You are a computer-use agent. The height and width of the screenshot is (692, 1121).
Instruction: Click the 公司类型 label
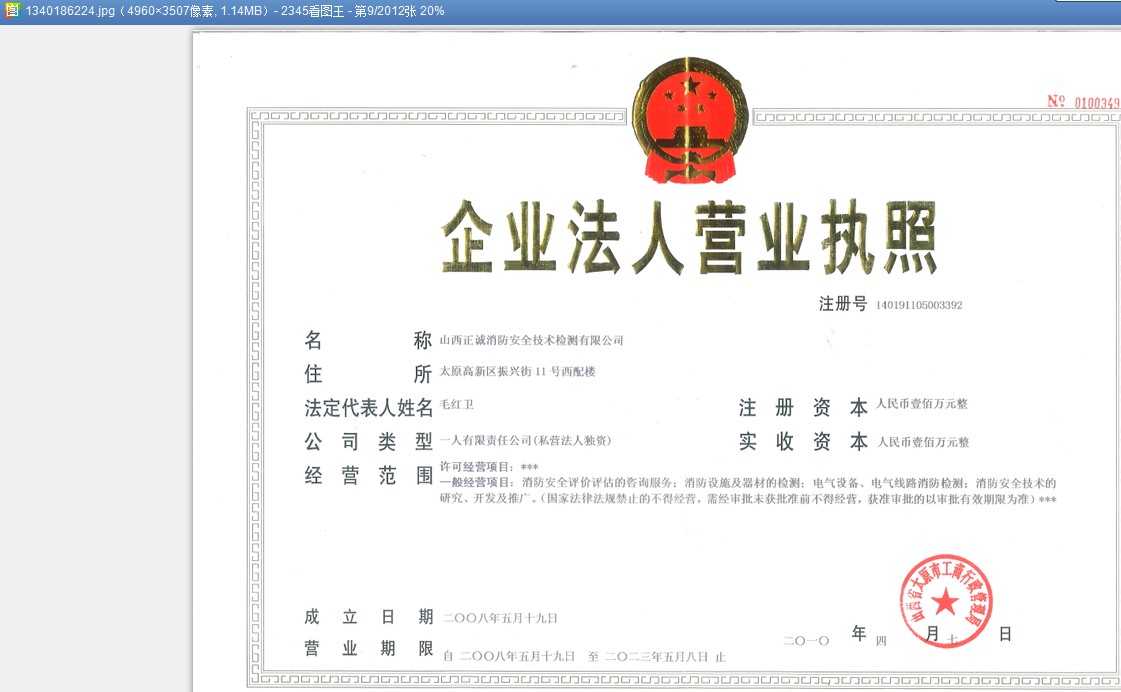point(369,442)
